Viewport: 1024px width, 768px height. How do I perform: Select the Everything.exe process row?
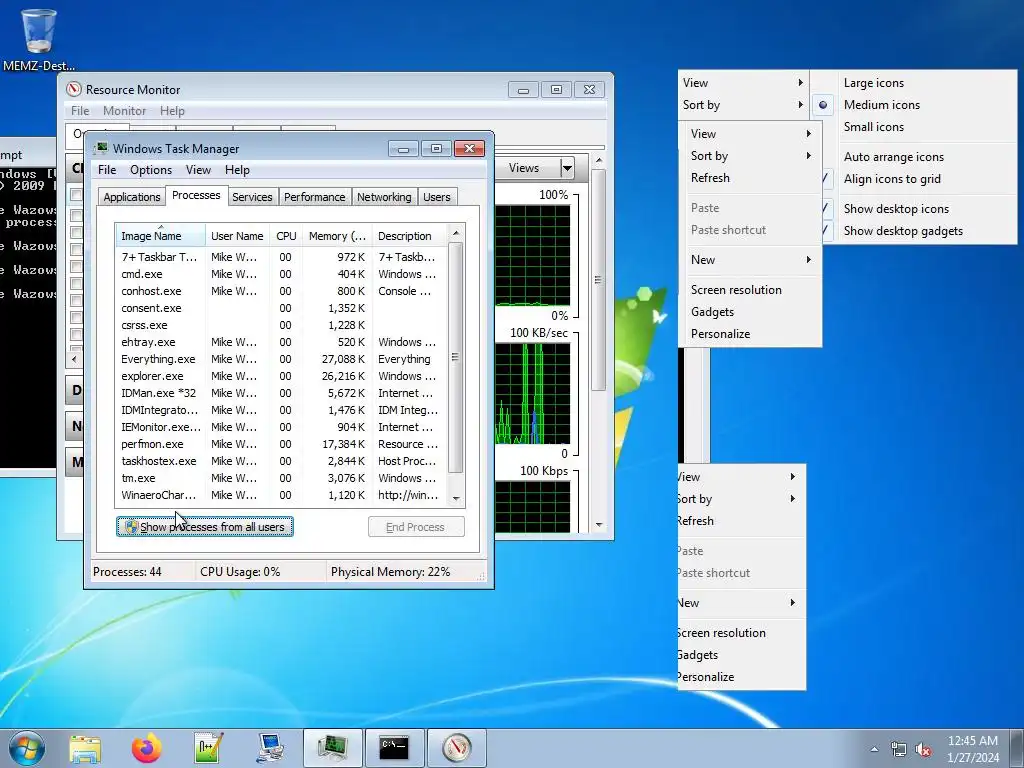tap(281, 359)
